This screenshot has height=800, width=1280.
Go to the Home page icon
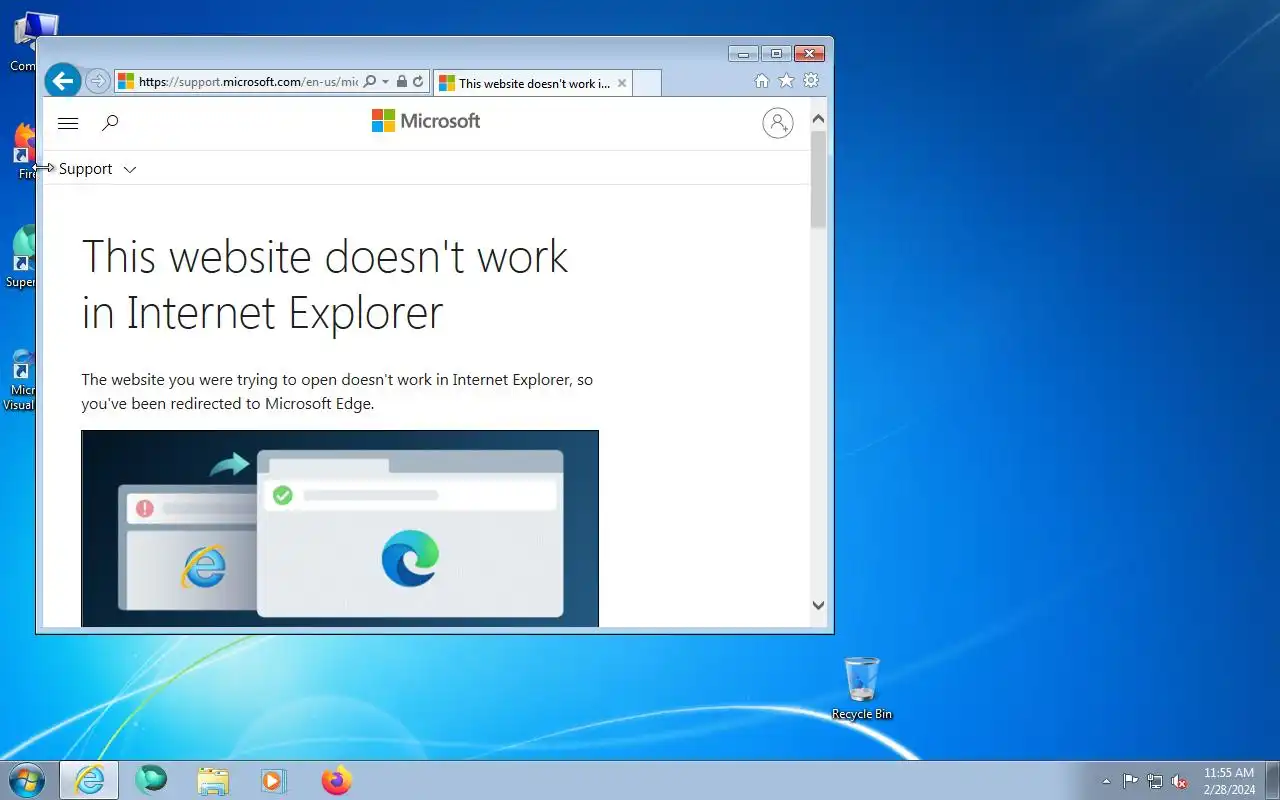pyautogui.click(x=762, y=81)
